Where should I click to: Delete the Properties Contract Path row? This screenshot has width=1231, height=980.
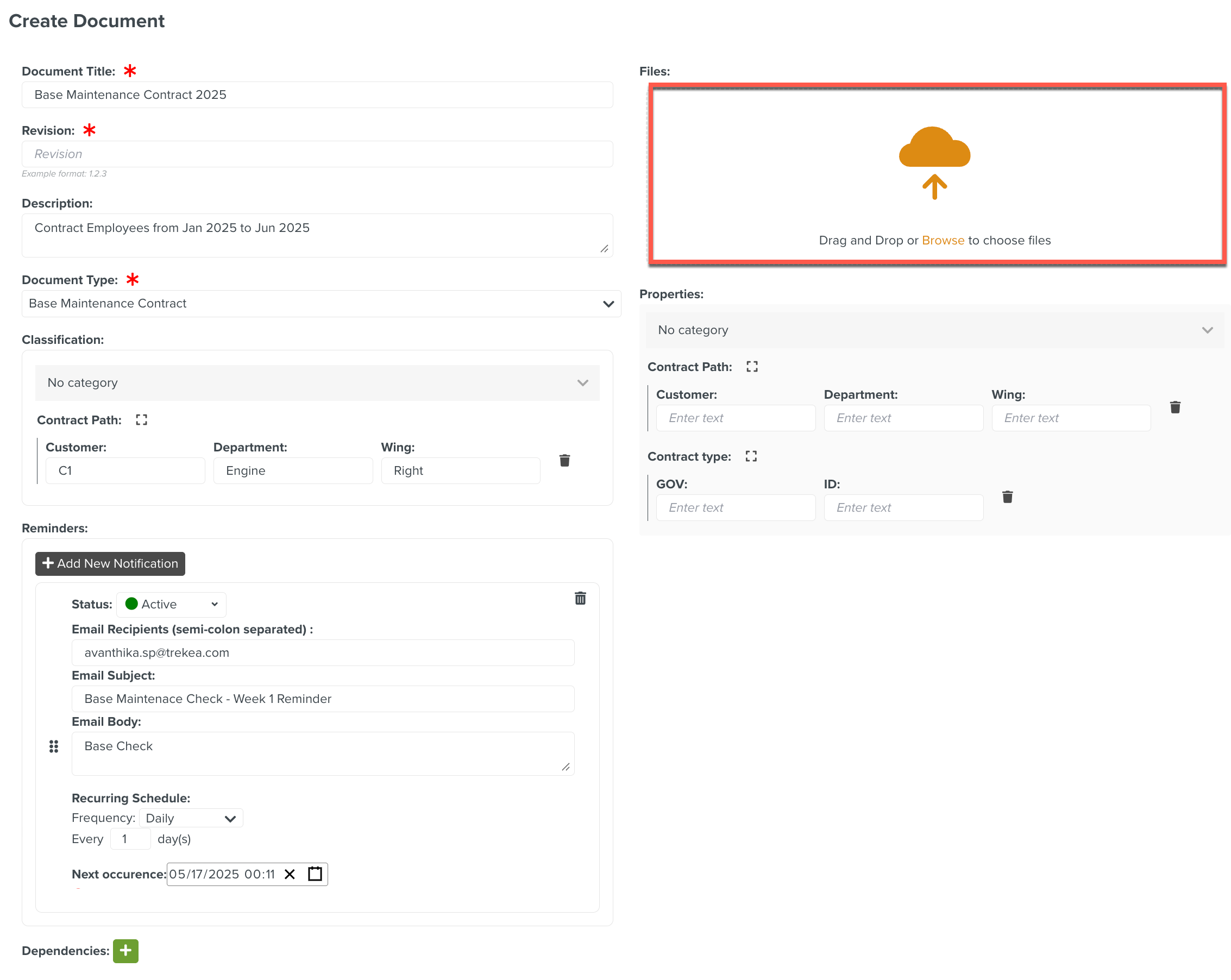coord(1175,407)
